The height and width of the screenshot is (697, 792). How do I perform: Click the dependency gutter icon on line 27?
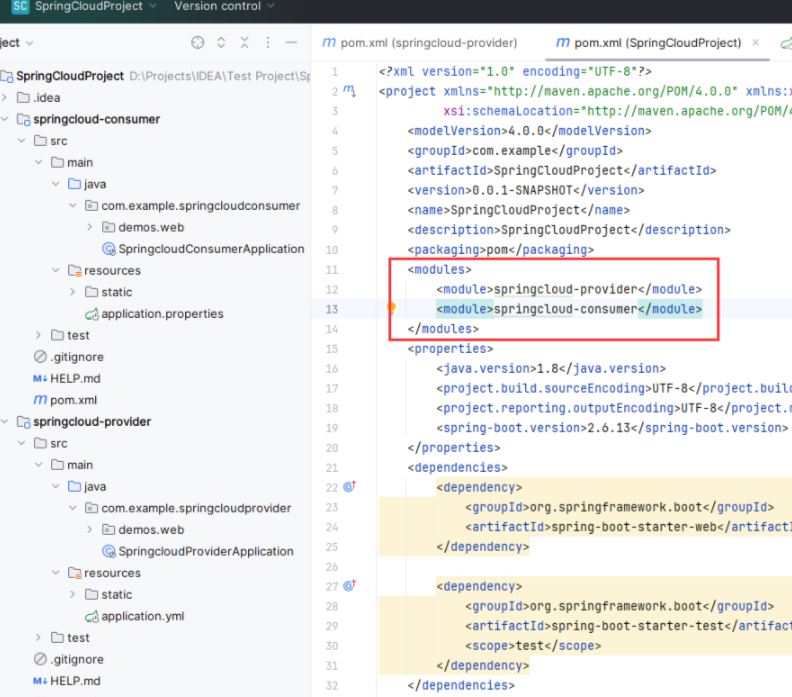[349, 586]
